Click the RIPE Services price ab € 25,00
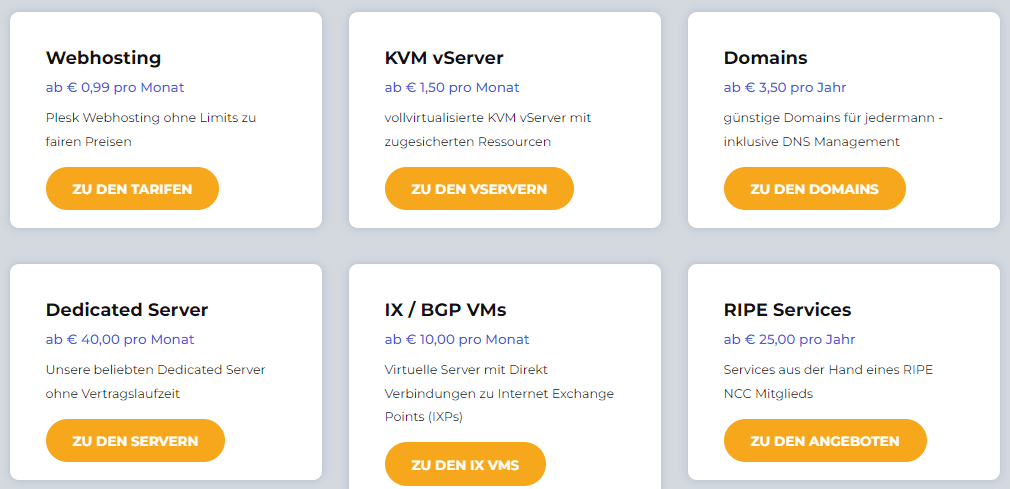 point(790,340)
